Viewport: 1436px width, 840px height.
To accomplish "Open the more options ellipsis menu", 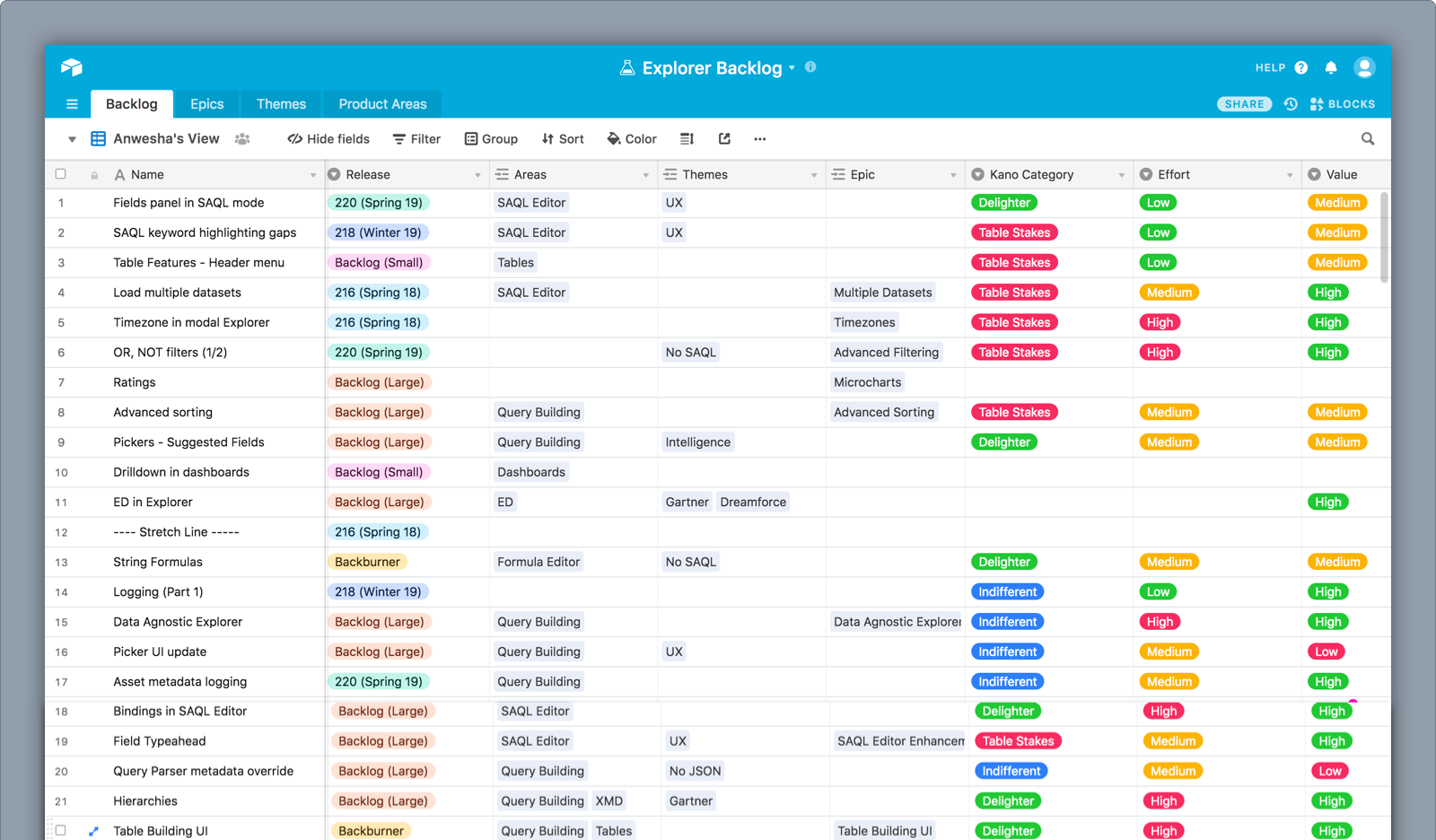I will point(760,139).
